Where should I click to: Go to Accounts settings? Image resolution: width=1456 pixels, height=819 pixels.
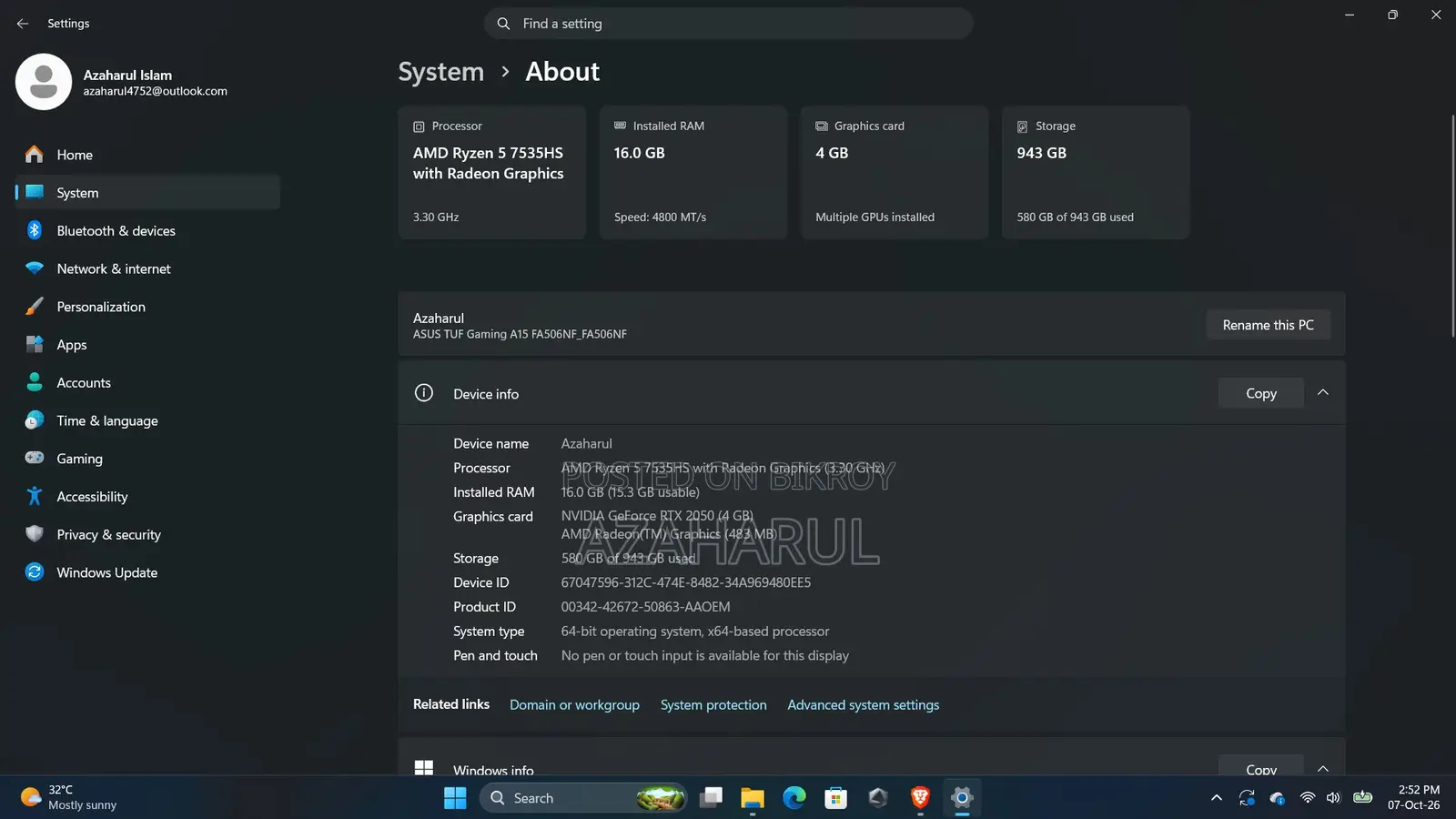click(147, 383)
